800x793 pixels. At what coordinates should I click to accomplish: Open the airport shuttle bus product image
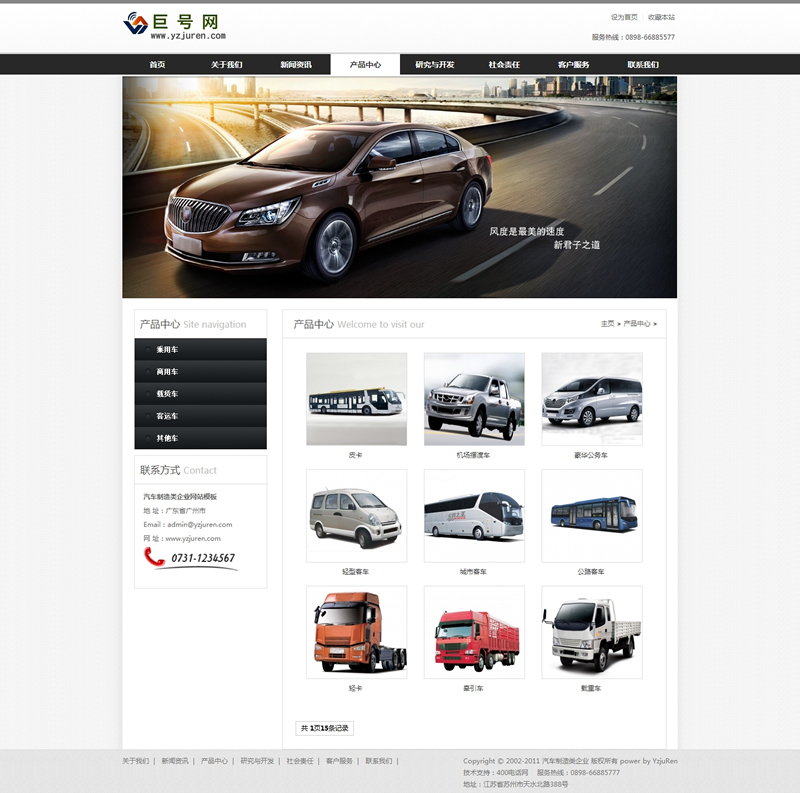(356, 399)
